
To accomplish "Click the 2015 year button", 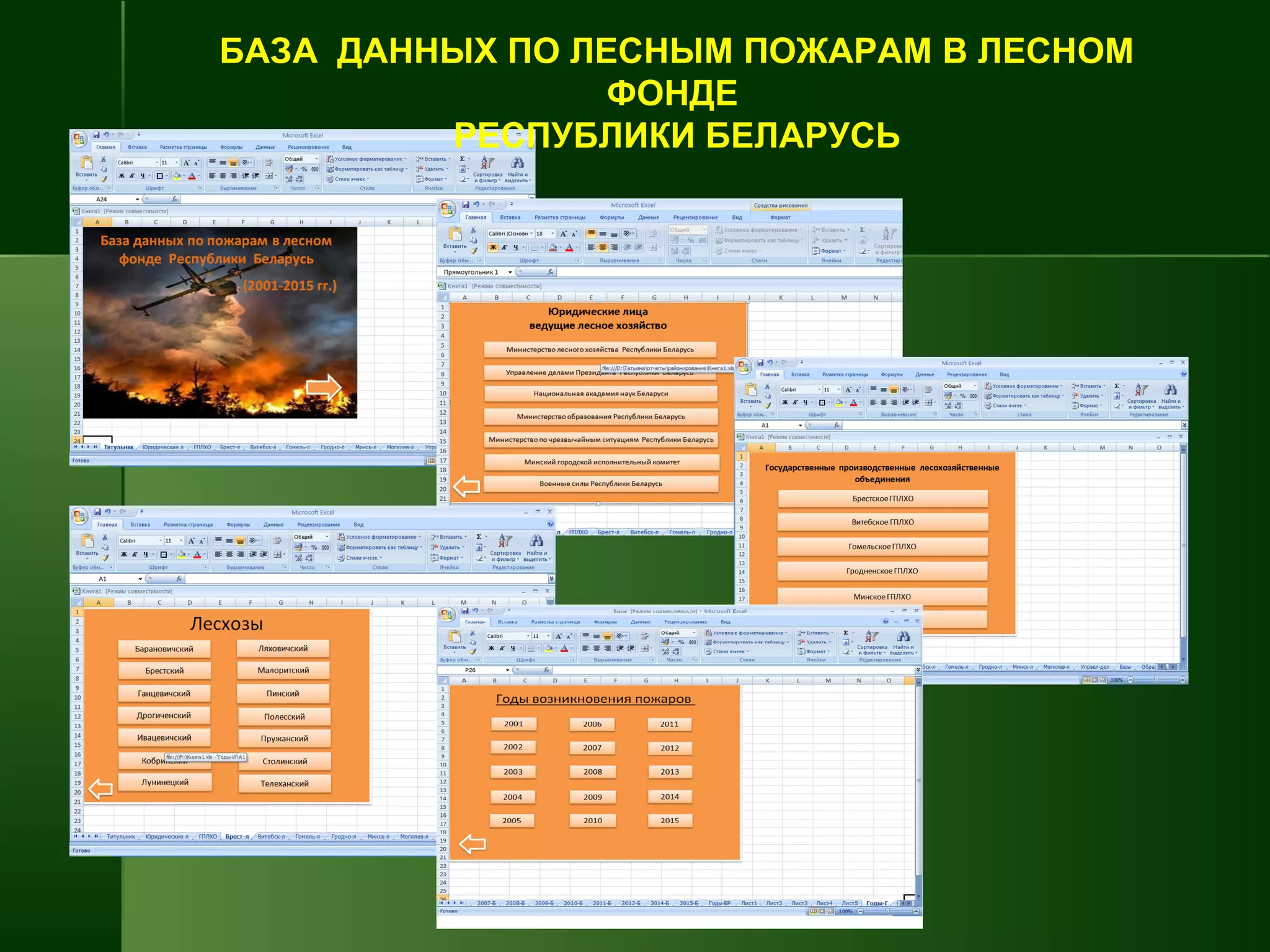I will click(x=670, y=821).
